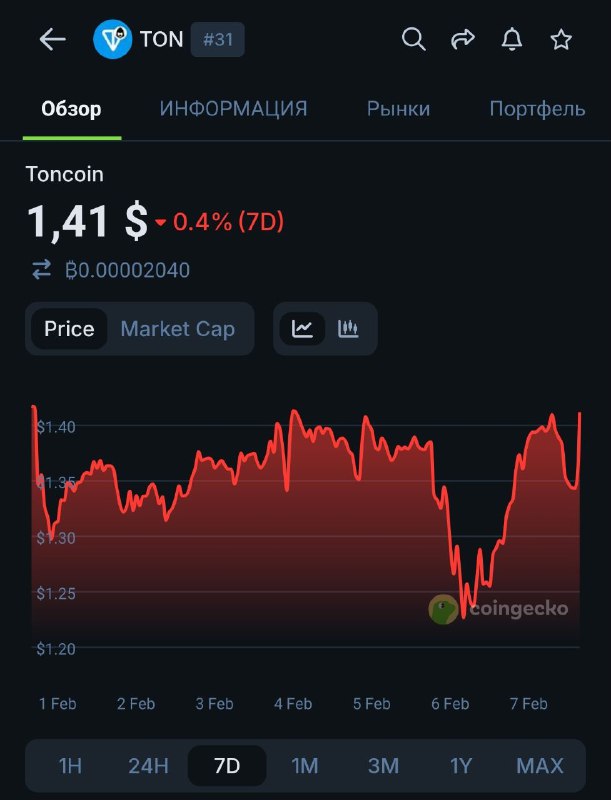This screenshot has height=800, width=611.
Task: Tap the star to favorite Toncoin
Action: pyautogui.click(x=562, y=40)
